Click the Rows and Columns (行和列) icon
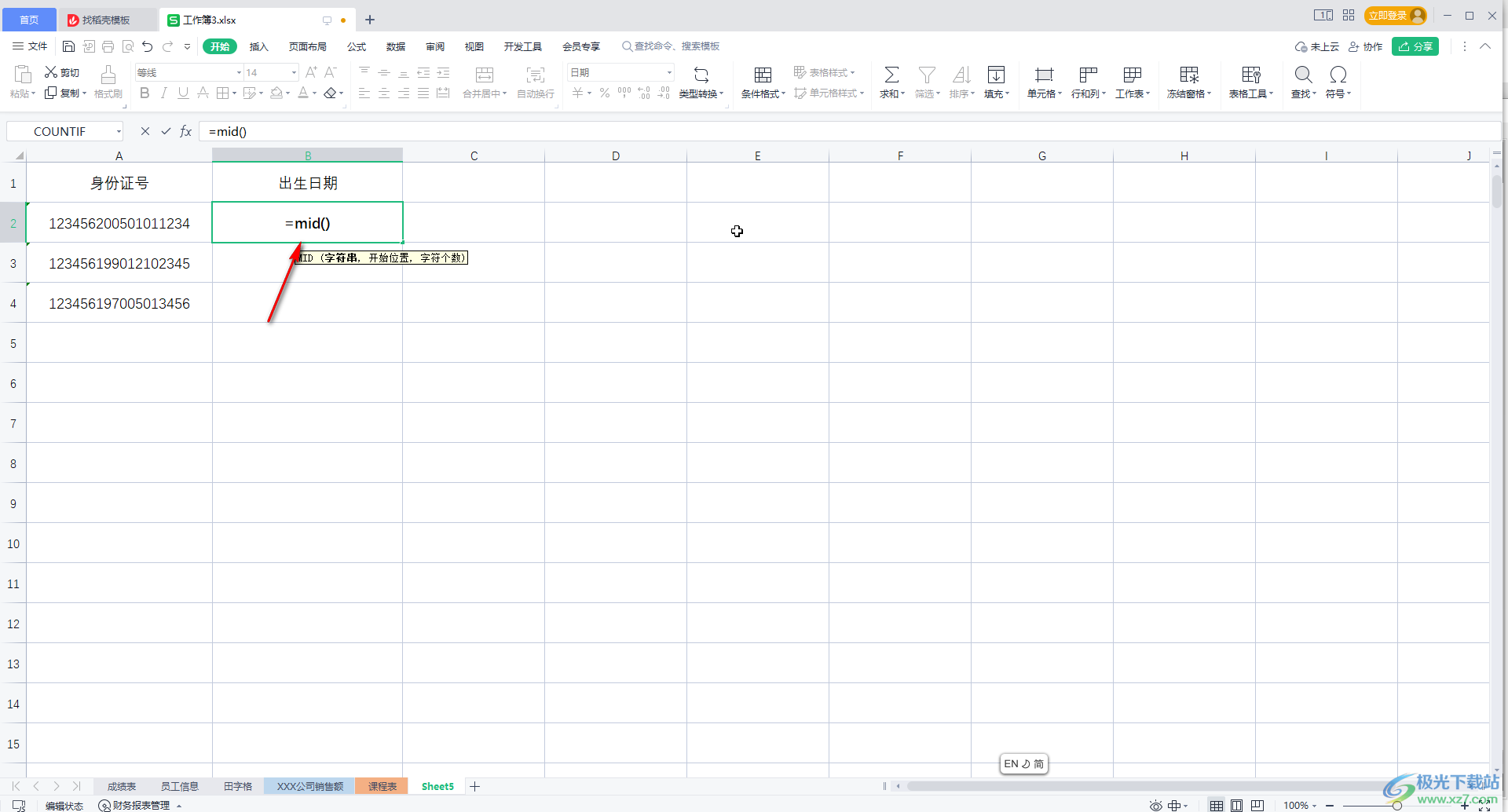Image resolution: width=1508 pixels, height=812 pixels. tap(1088, 75)
